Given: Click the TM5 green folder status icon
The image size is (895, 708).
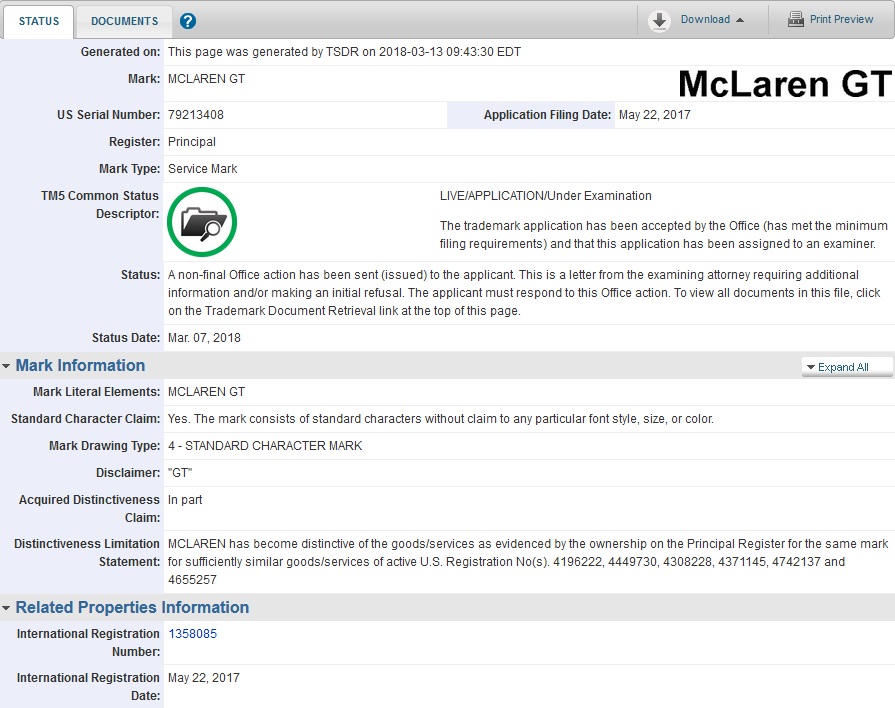Looking at the screenshot, I should coord(200,222).
